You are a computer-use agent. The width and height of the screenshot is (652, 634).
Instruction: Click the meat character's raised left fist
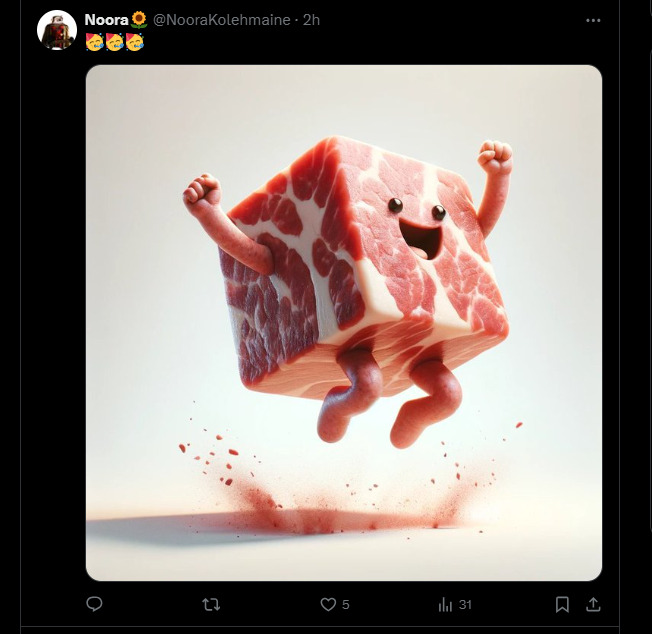coord(201,189)
